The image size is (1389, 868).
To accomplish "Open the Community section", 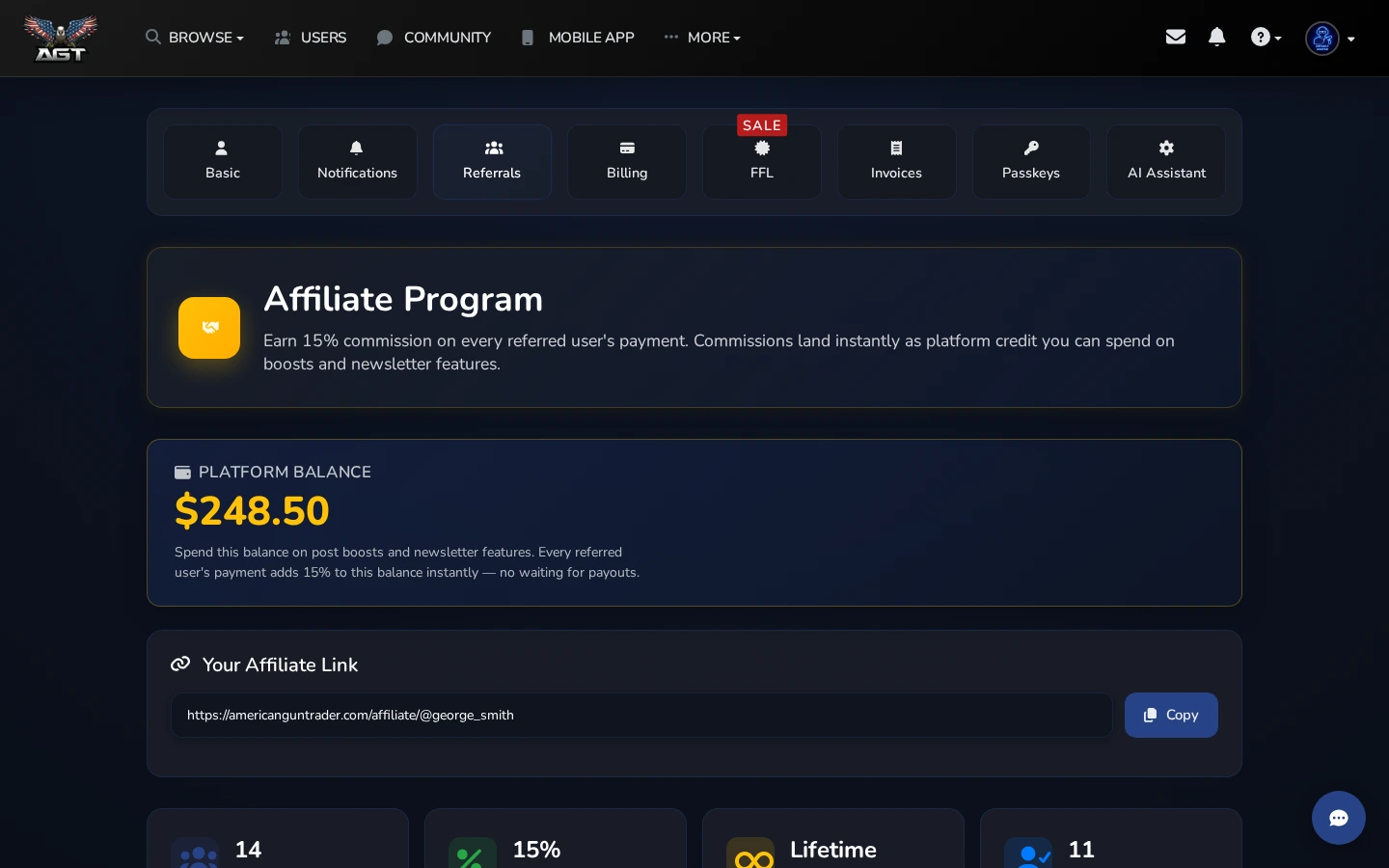I will click(x=433, y=38).
